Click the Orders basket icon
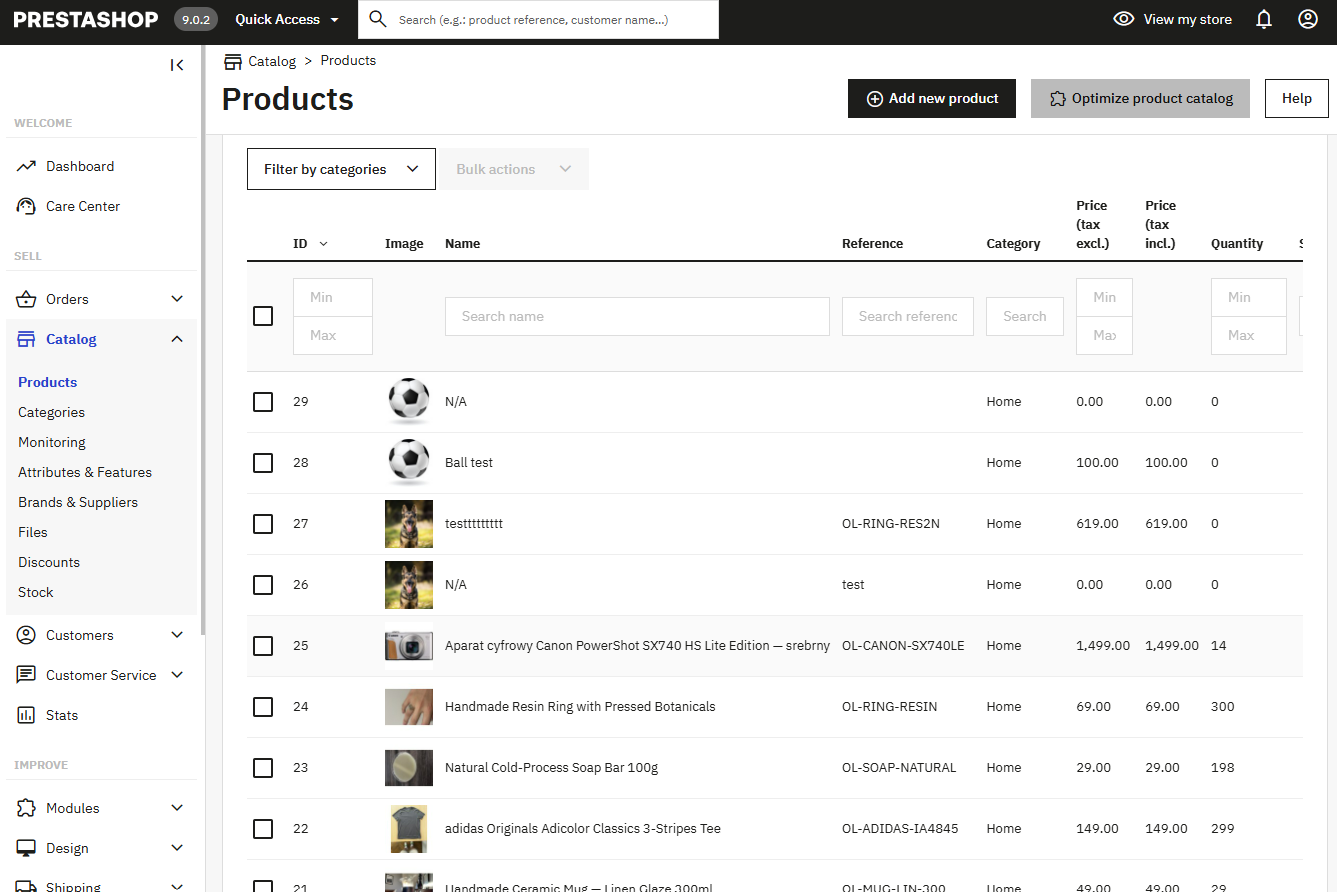 click(x=27, y=299)
